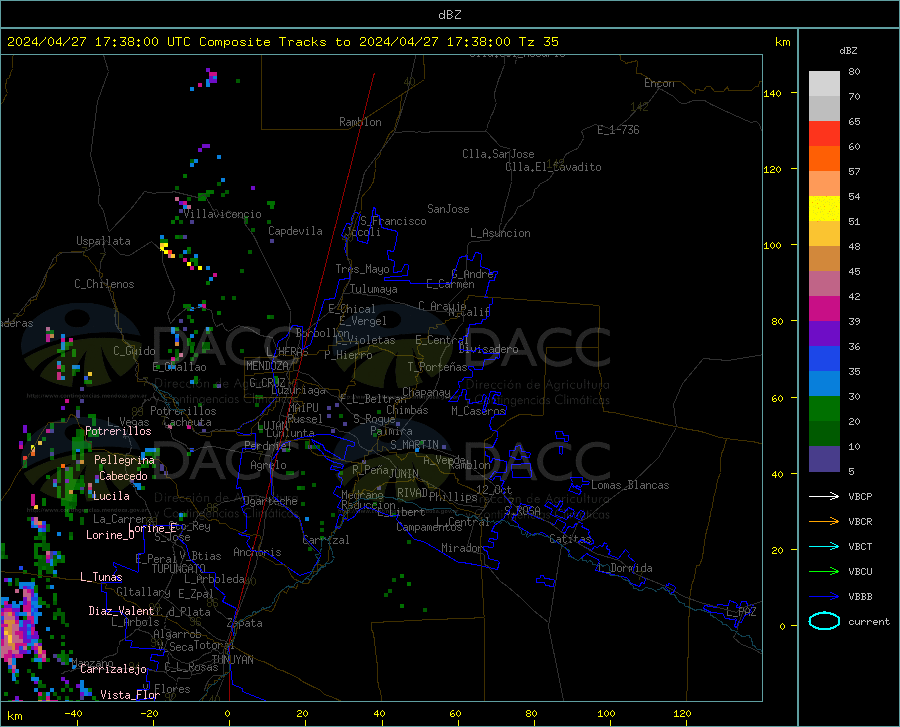
Task: Click the Lorine_O map label
Action: (x=110, y=535)
